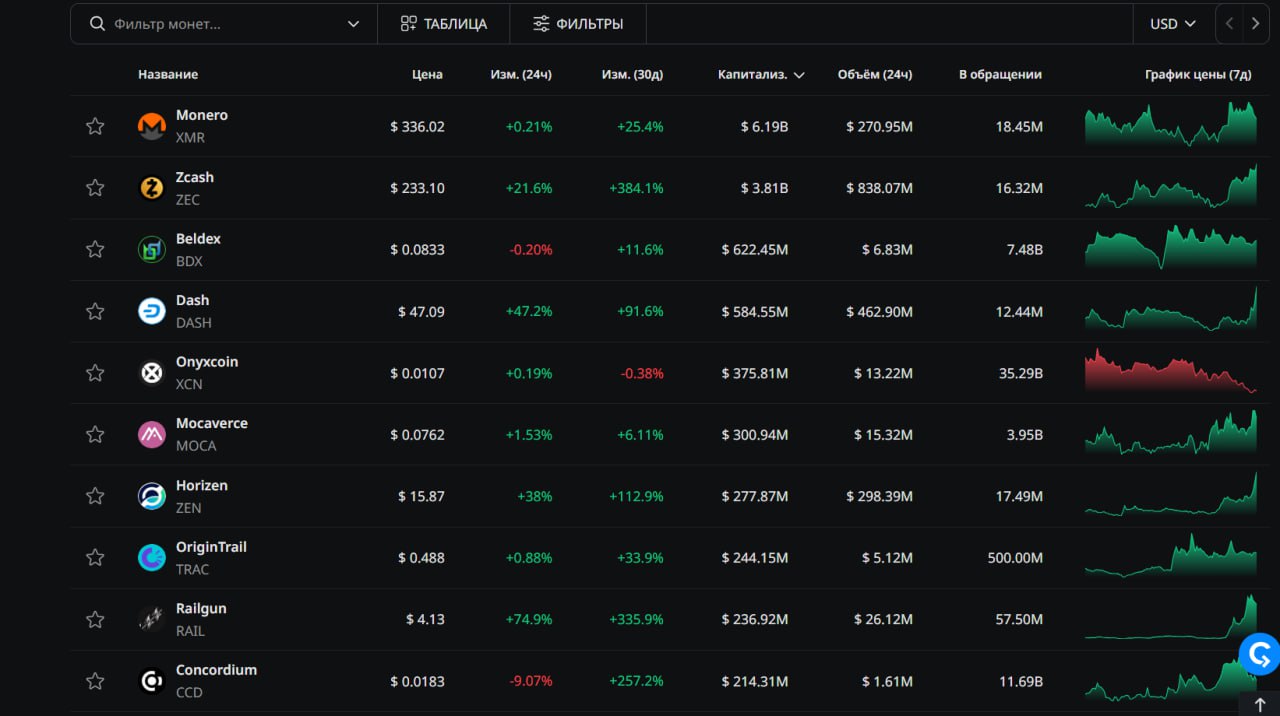The image size is (1280, 716).
Task: Sort by Капитализ. column arrow
Action: 799,75
